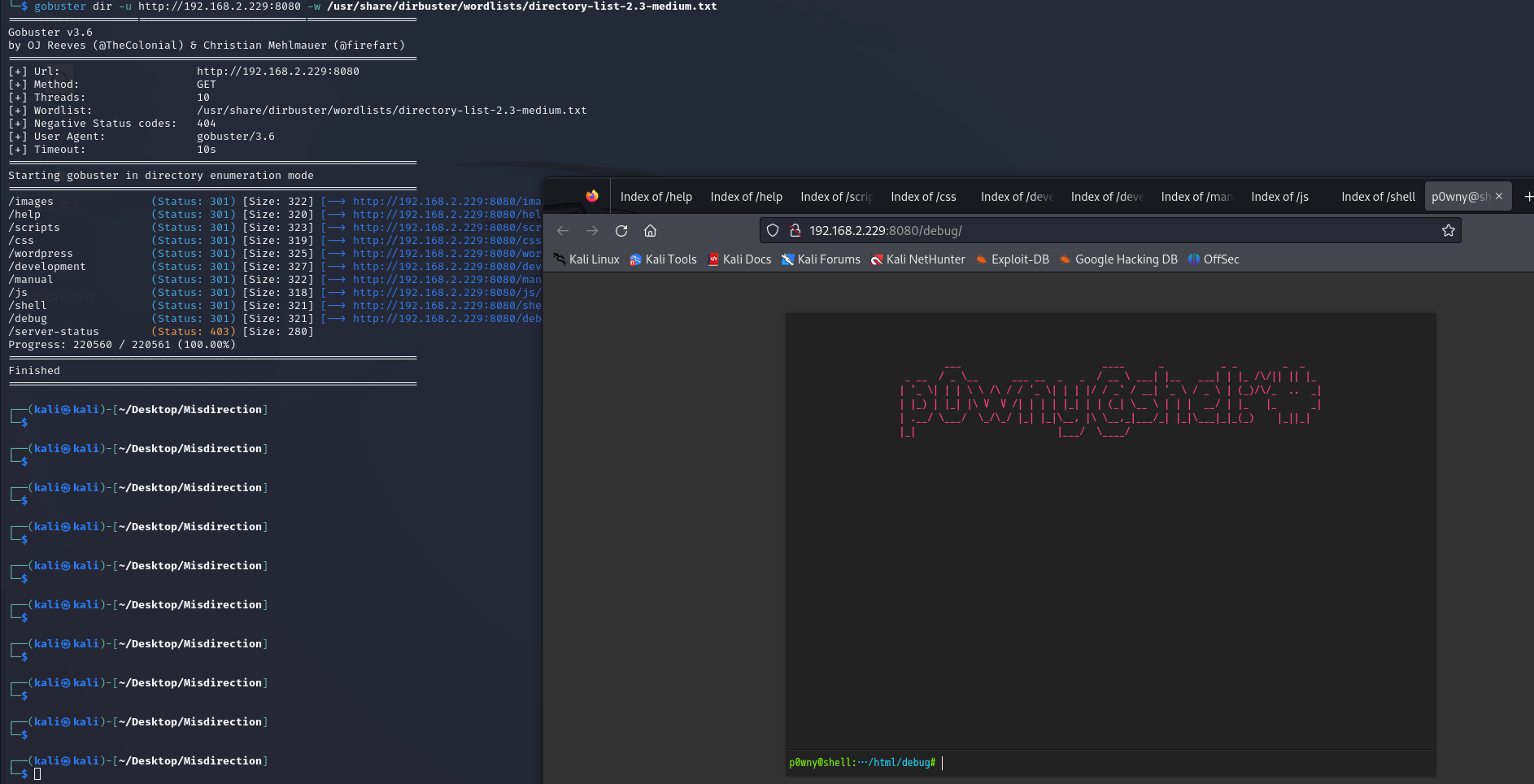
Task: Open the Kali NetHunter bookmark
Action: click(917, 259)
